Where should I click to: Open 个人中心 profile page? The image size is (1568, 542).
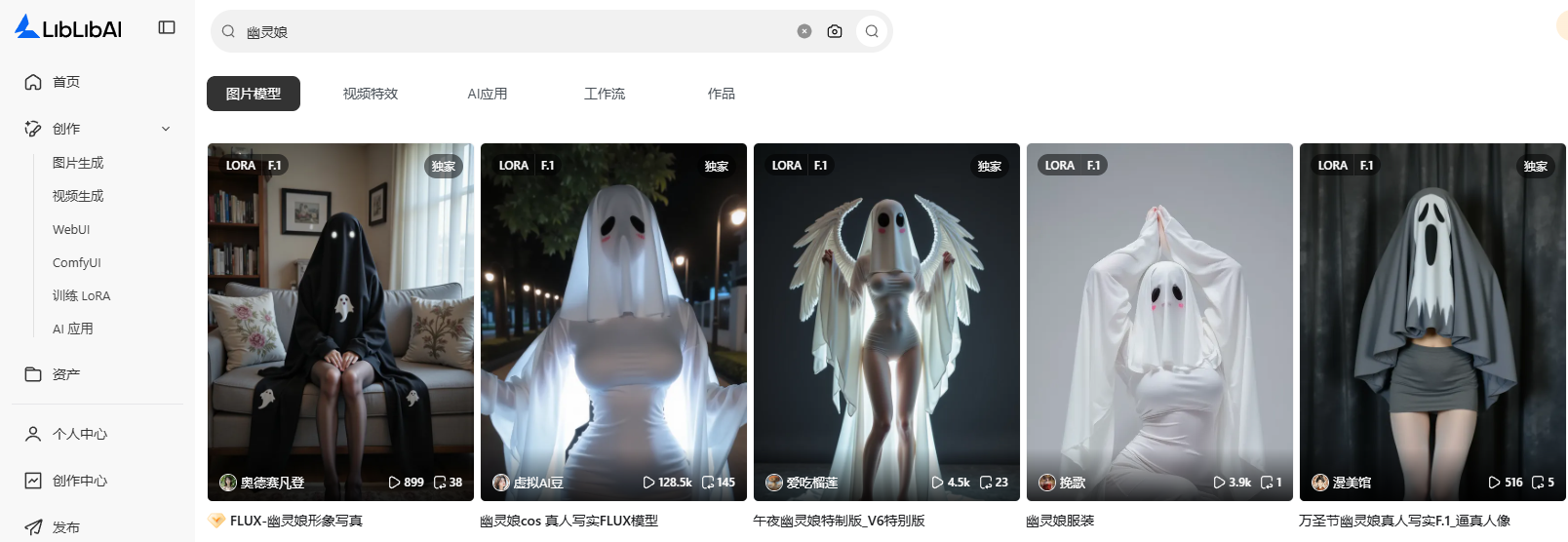80,434
